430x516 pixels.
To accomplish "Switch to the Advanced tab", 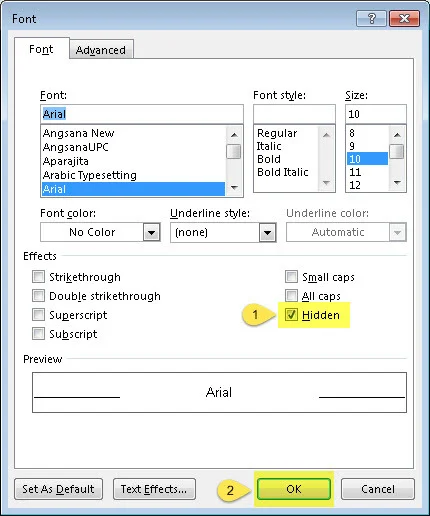I will point(101,50).
